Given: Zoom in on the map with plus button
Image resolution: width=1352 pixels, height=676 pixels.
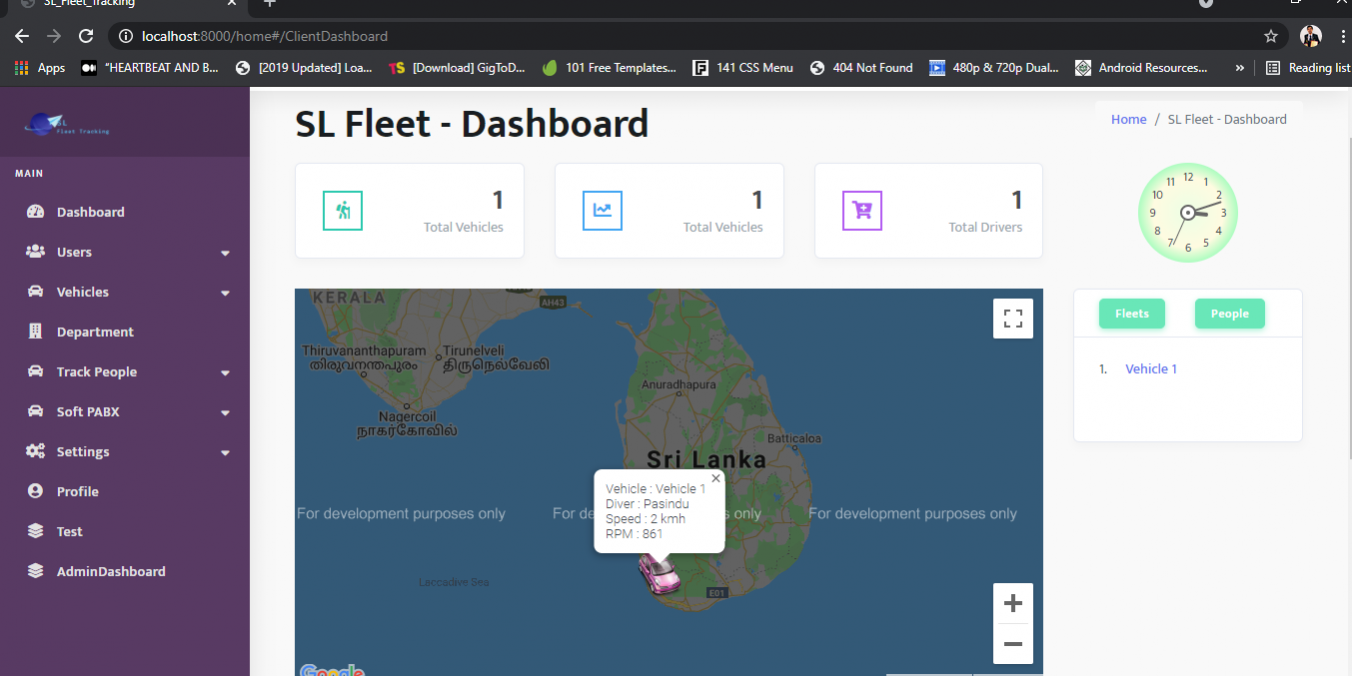Looking at the screenshot, I should (x=1013, y=602).
